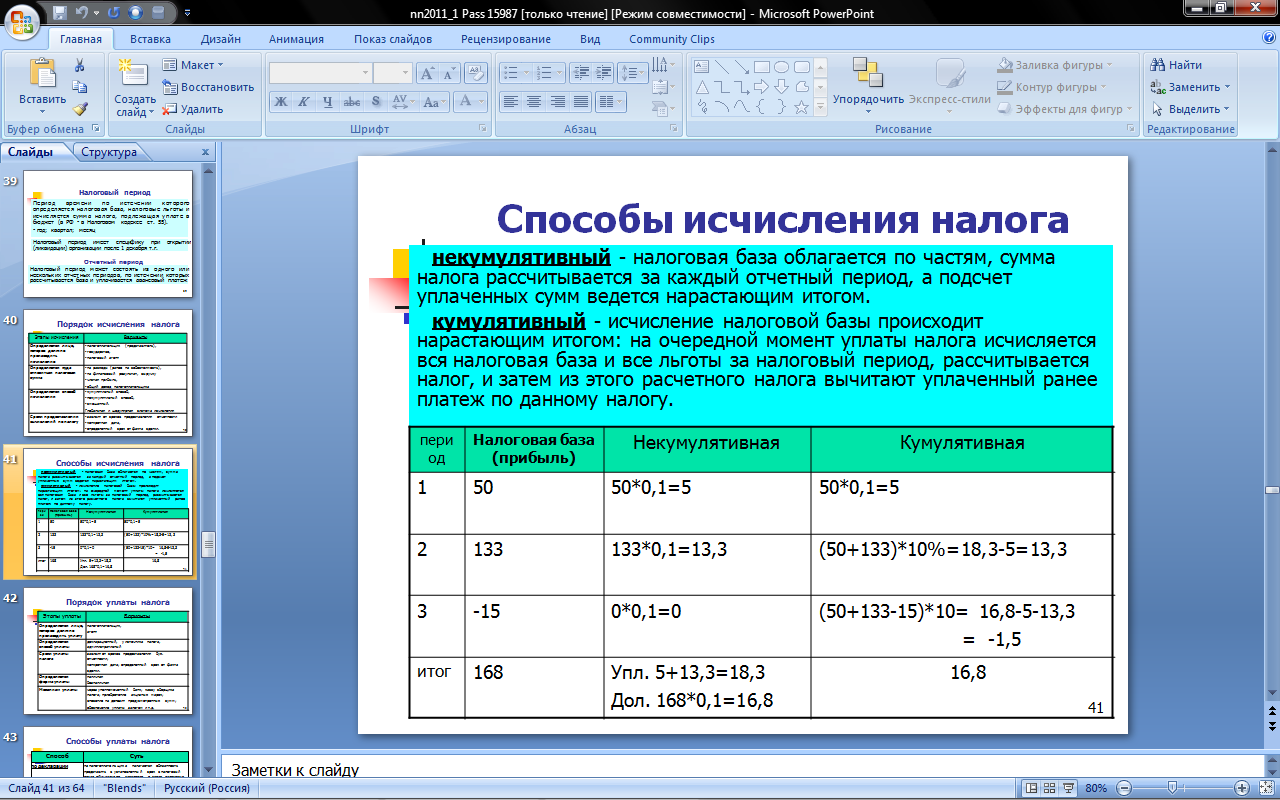Open change case Aa dropdown
The height and width of the screenshot is (800, 1280).
point(433,102)
